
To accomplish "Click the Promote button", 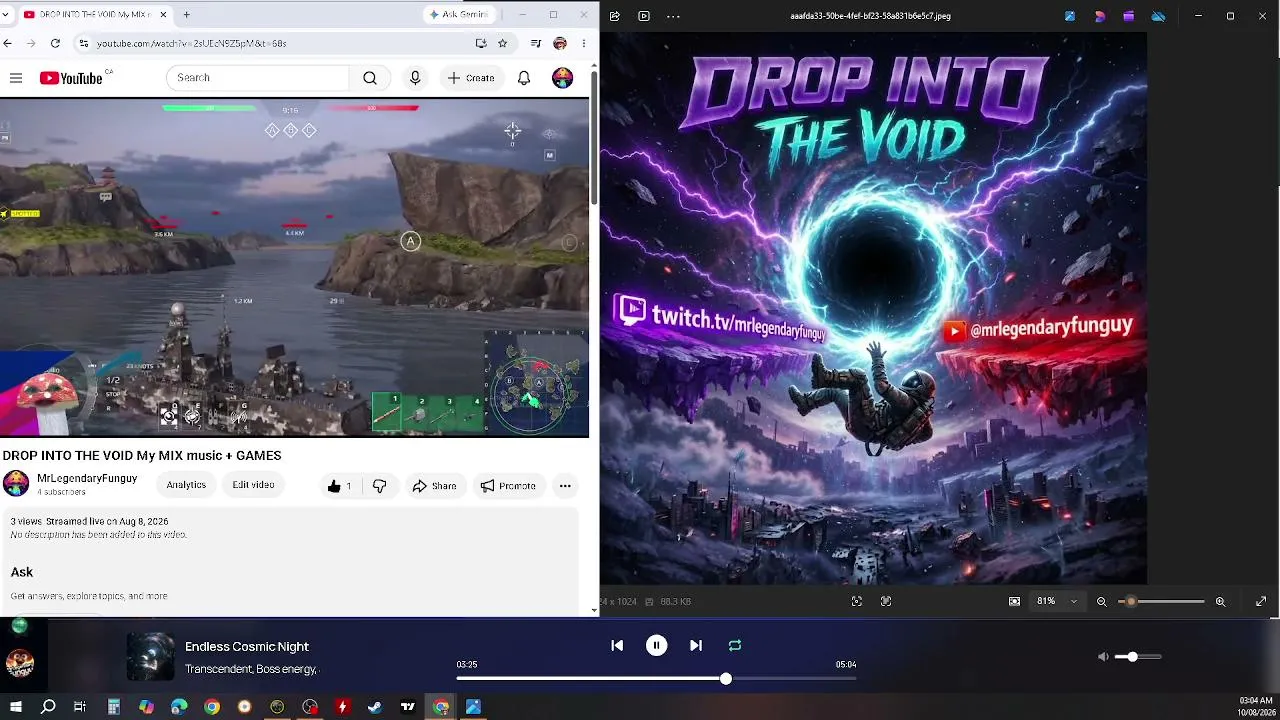I will pos(508,486).
